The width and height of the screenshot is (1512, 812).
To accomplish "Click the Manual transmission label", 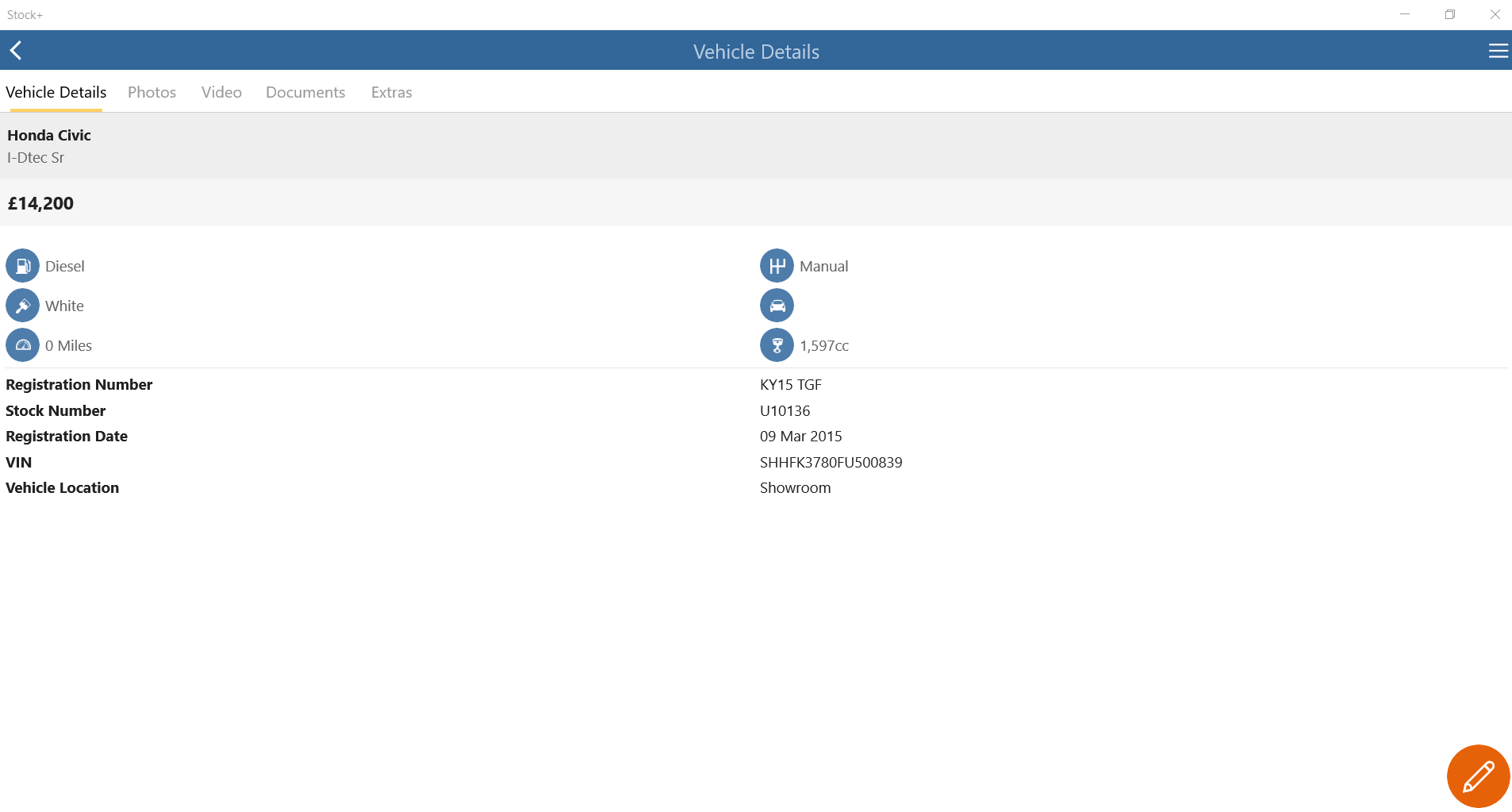I will click(x=824, y=266).
